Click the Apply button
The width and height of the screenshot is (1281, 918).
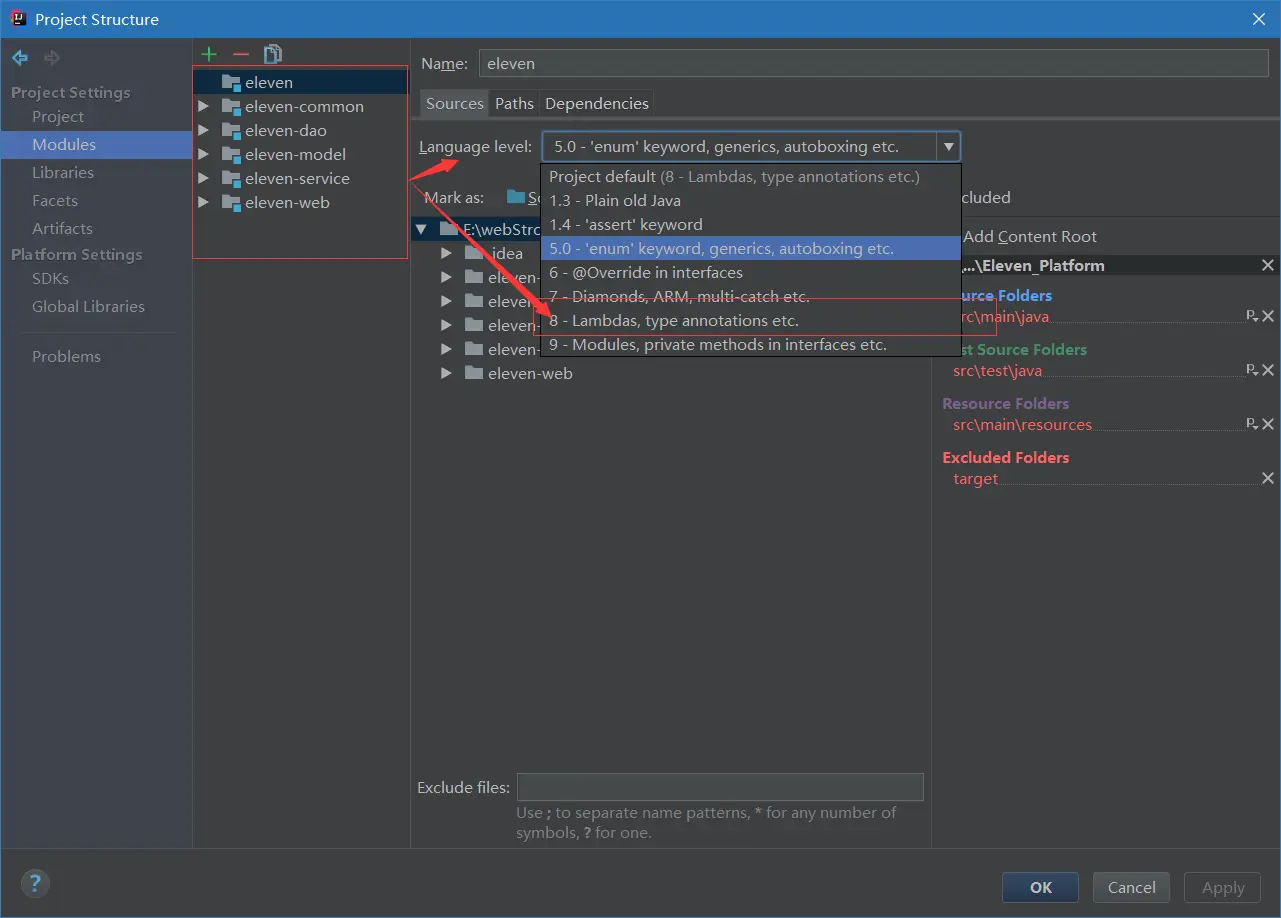pyautogui.click(x=1223, y=887)
